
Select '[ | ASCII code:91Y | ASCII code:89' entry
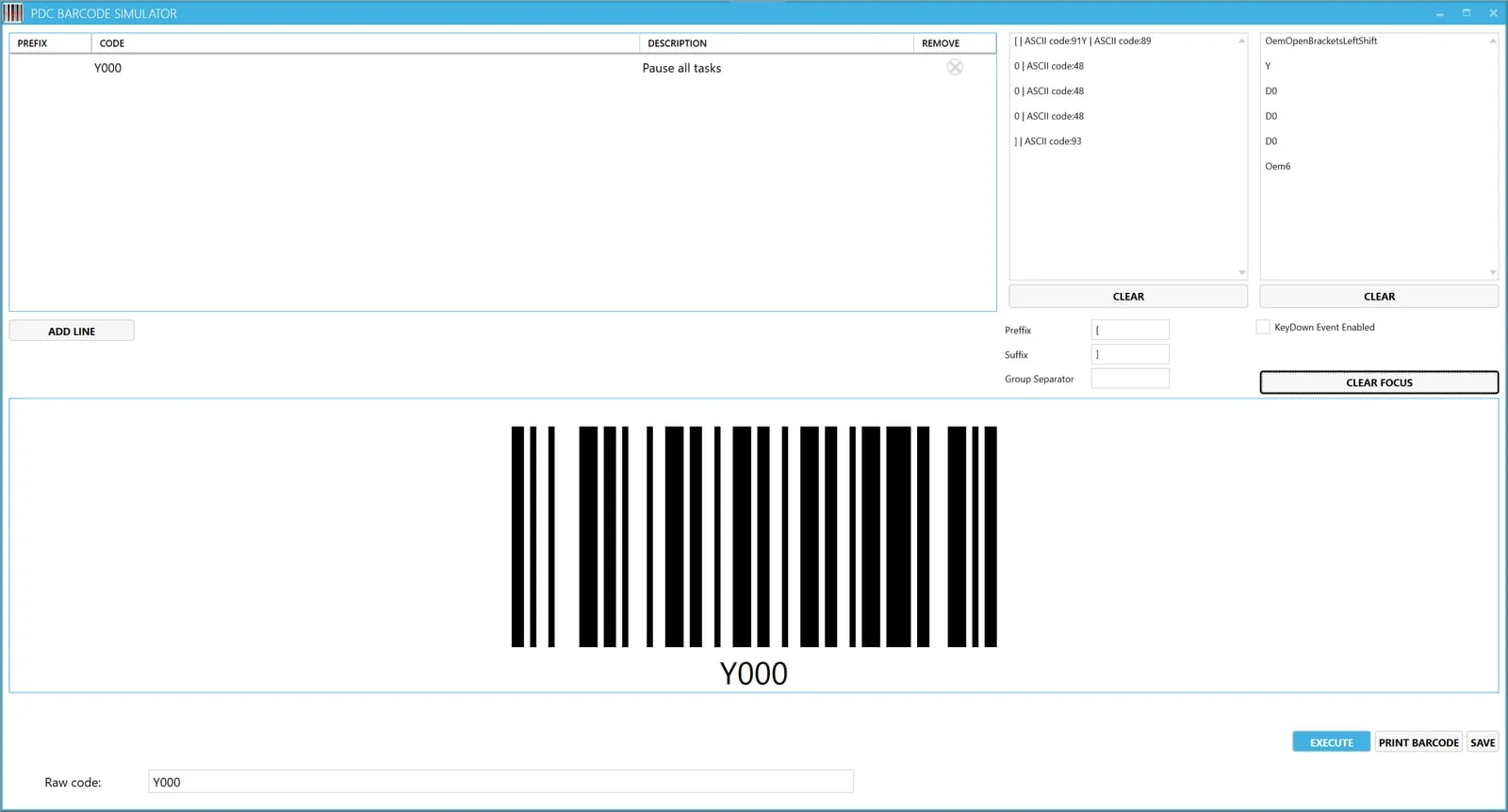(1082, 41)
